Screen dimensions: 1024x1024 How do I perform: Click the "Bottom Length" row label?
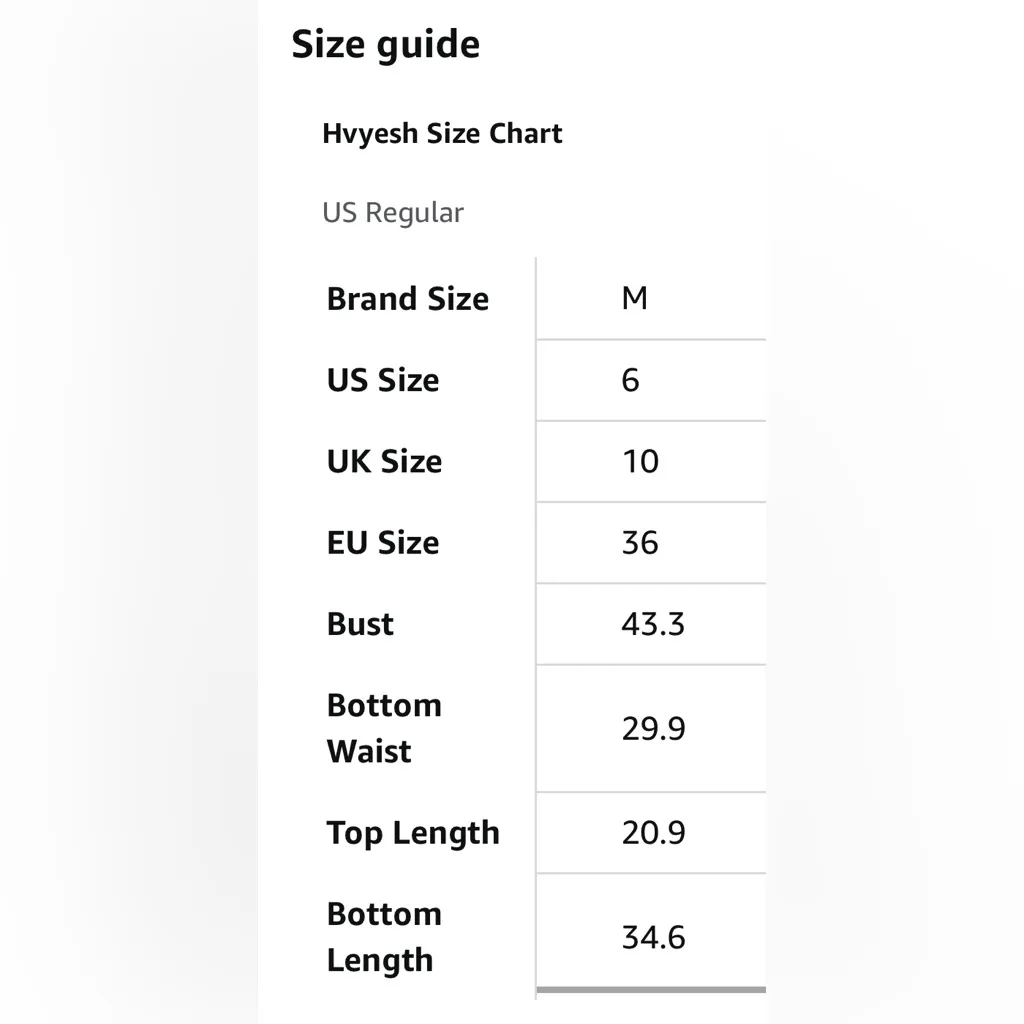[x=384, y=937]
